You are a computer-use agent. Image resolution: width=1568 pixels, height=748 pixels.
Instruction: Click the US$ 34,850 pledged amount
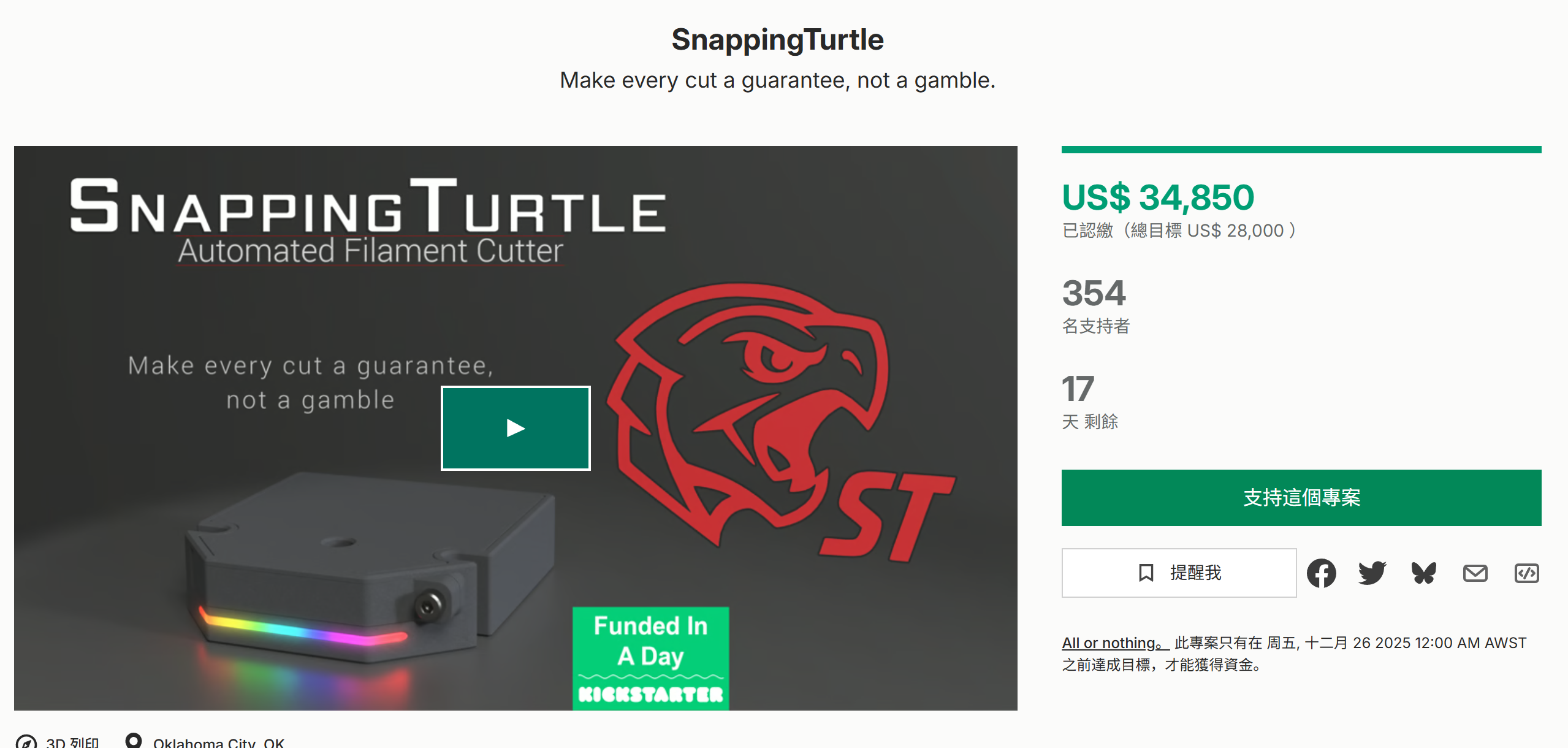(x=1158, y=197)
